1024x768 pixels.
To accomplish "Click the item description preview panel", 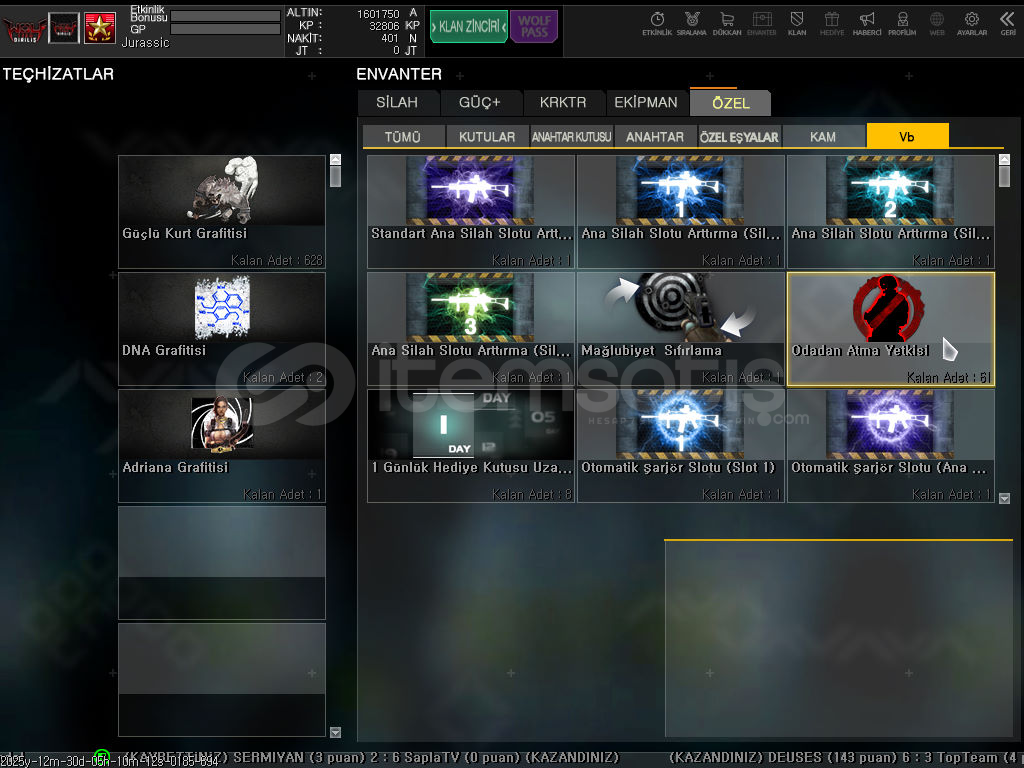I will coord(839,639).
